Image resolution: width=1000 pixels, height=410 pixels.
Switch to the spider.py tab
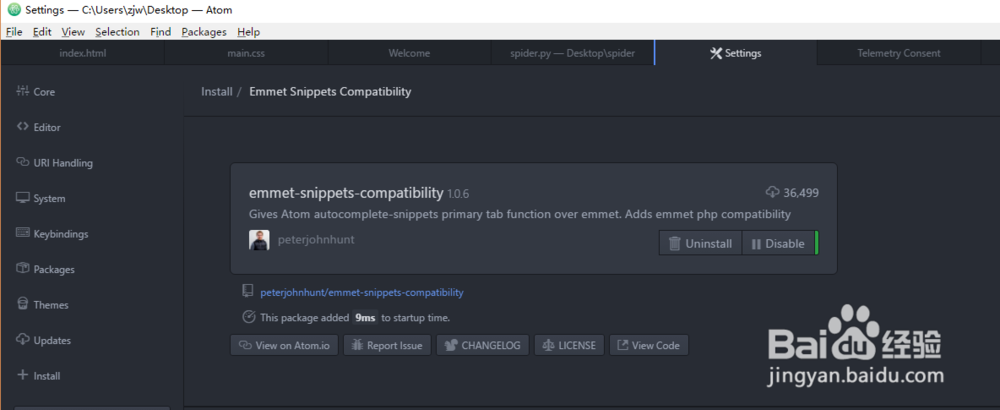click(573, 54)
